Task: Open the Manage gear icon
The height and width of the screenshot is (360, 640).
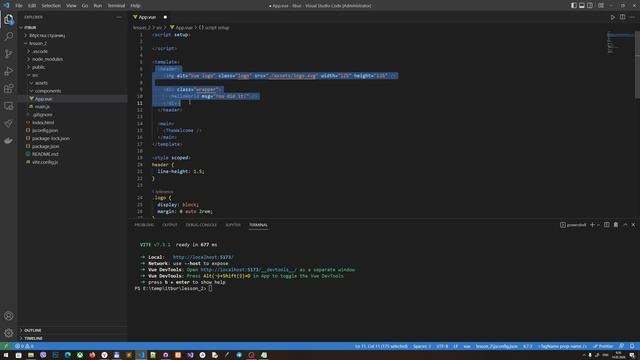Action: 9,333
